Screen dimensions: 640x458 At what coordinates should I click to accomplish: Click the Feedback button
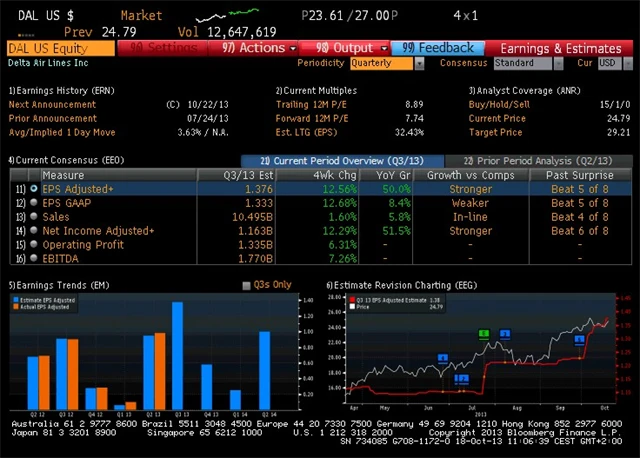(x=440, y=47)
